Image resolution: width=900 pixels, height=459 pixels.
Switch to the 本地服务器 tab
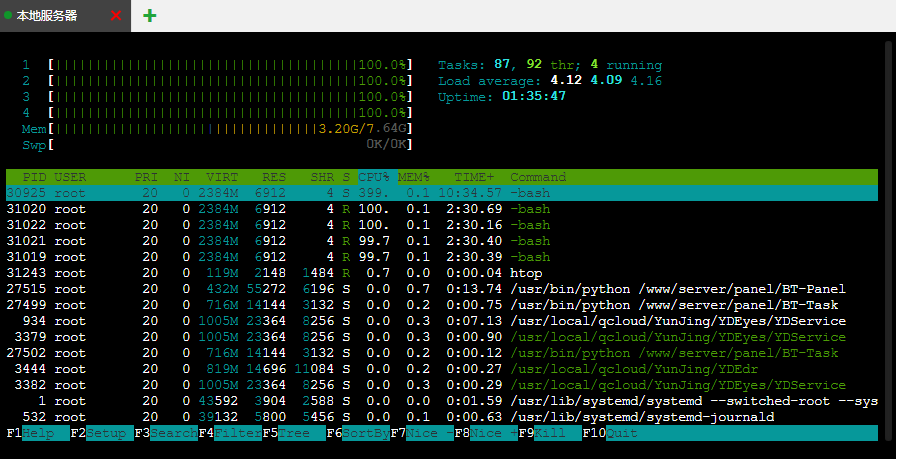click(x=65, y=15)
